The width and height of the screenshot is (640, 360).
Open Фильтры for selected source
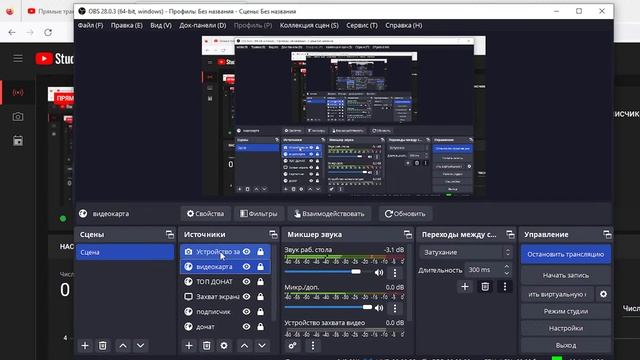click(259, 213)
